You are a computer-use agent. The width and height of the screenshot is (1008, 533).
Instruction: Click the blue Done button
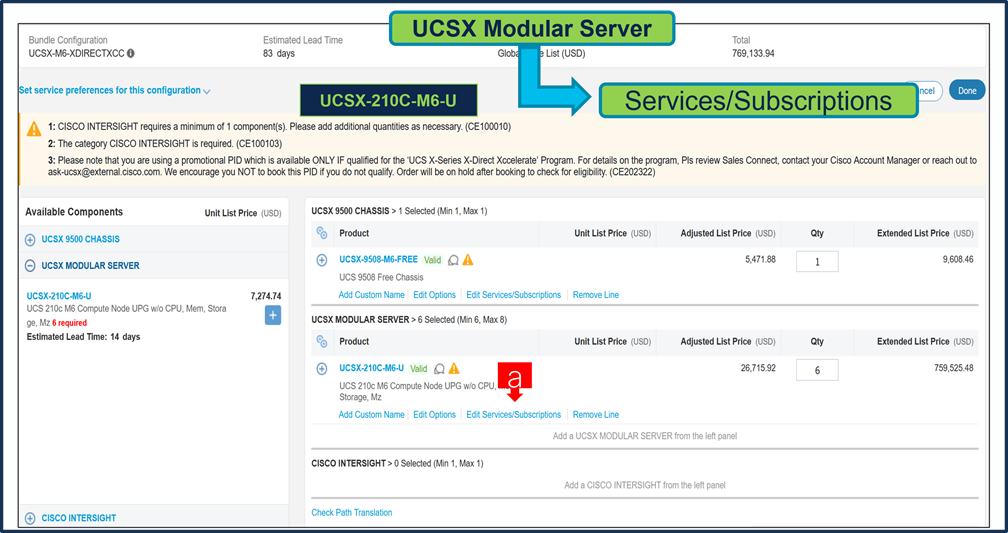tap(967, 91)
